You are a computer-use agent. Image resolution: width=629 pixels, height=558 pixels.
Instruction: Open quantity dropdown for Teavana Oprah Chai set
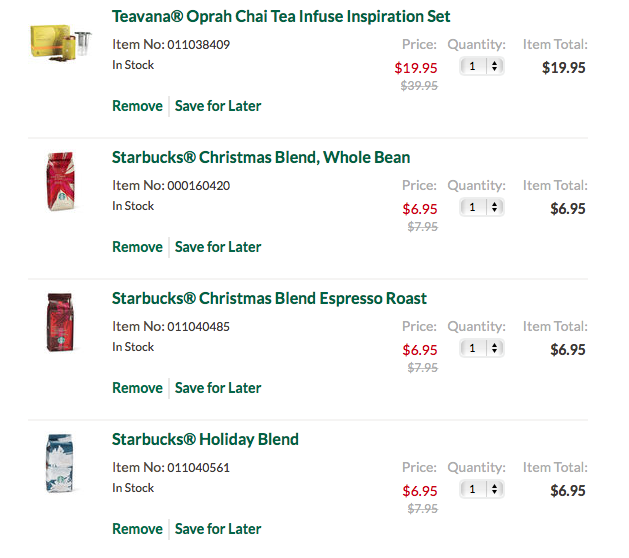coord(482,66)
